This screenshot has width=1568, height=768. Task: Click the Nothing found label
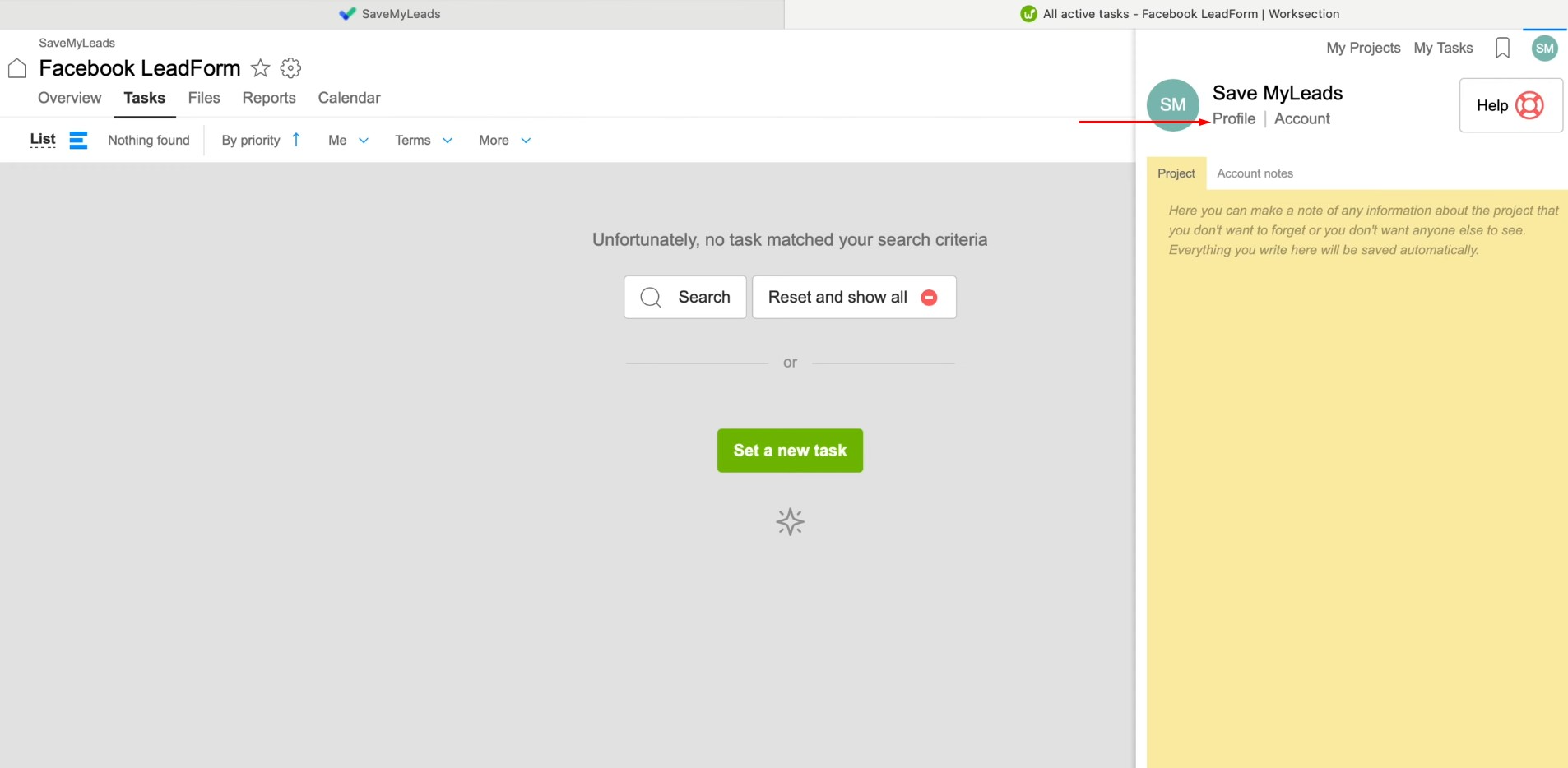(x=149, y=141)
